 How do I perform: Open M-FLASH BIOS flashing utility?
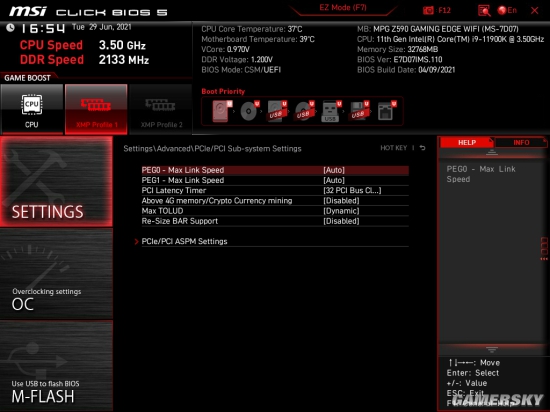point(56,366)
